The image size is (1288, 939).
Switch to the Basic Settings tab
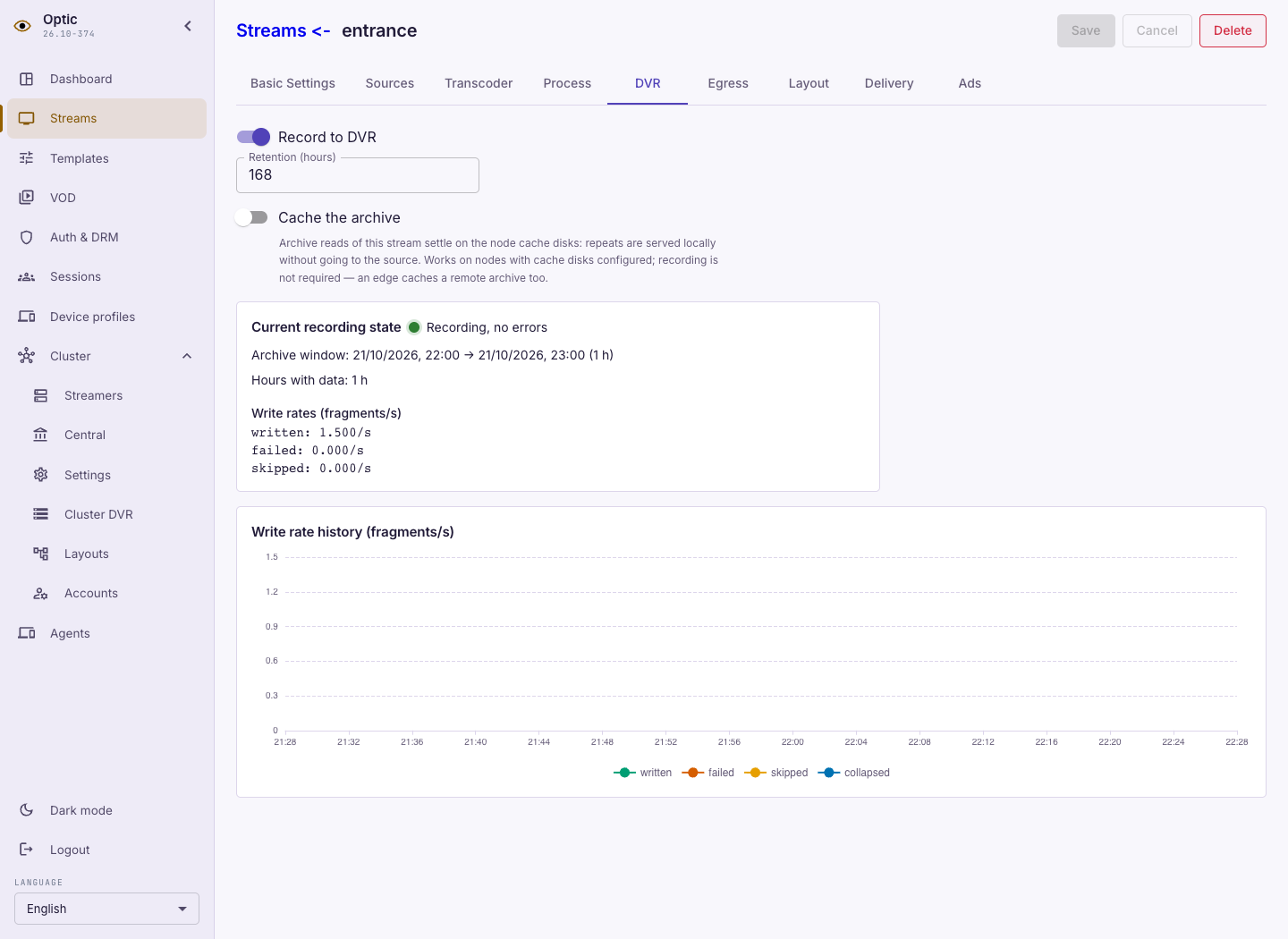point(292,83)
